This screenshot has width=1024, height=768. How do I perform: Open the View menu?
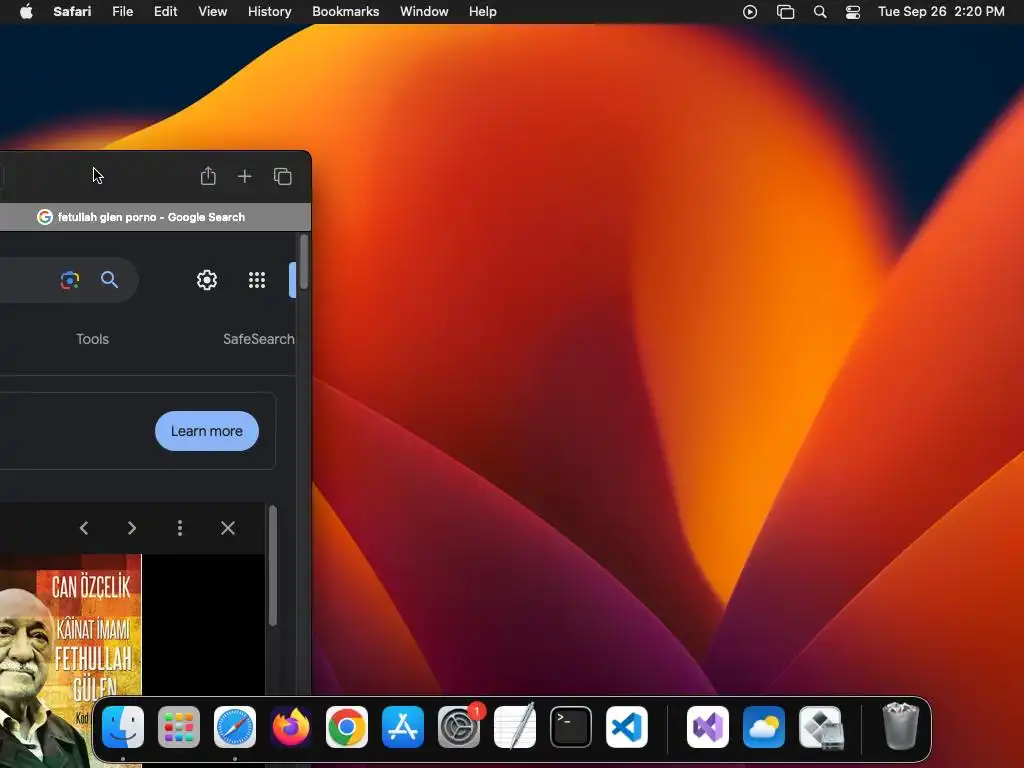(x=212, y=12)
